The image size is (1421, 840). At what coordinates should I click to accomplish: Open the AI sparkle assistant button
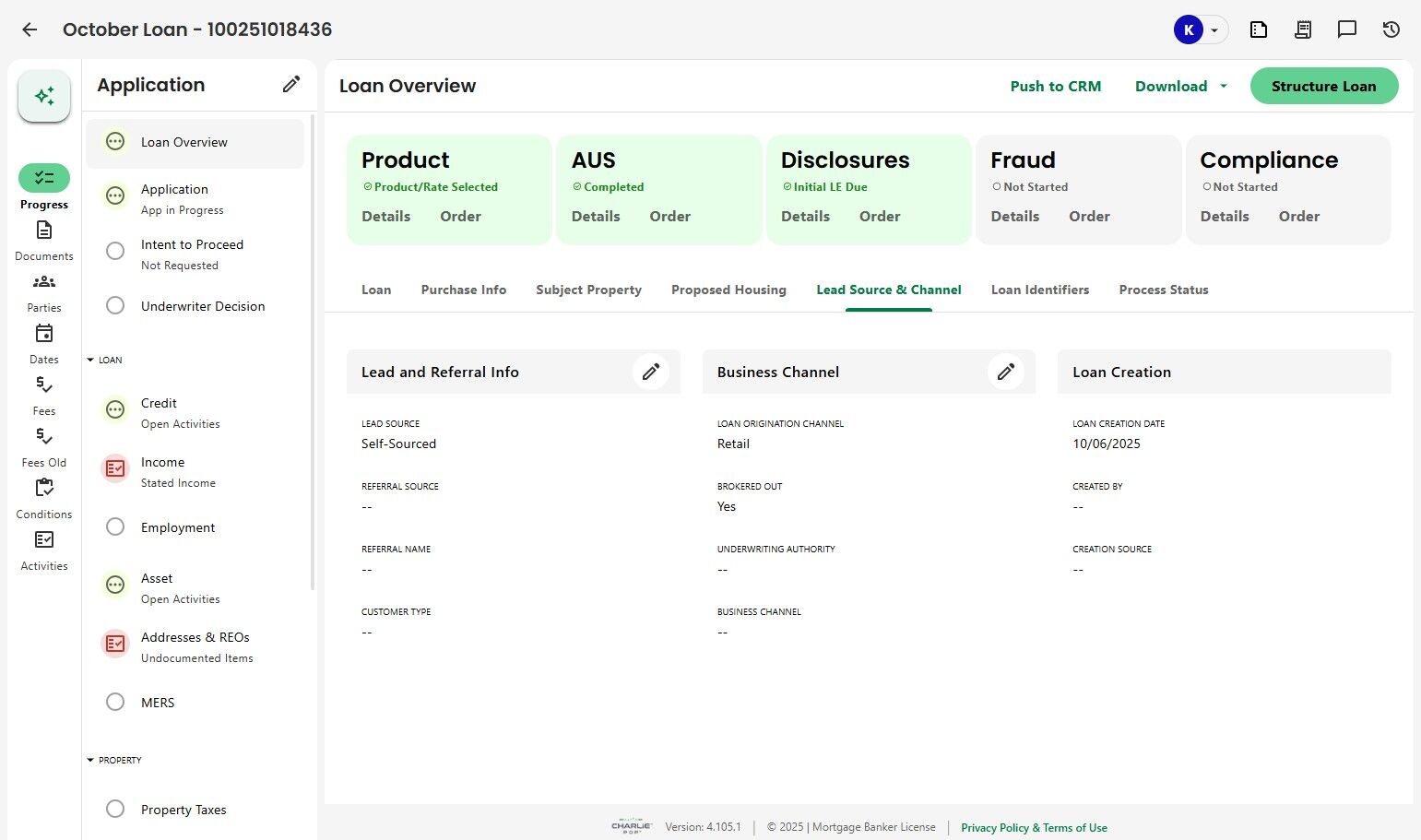pyautogui.click(x=44, y=96)
